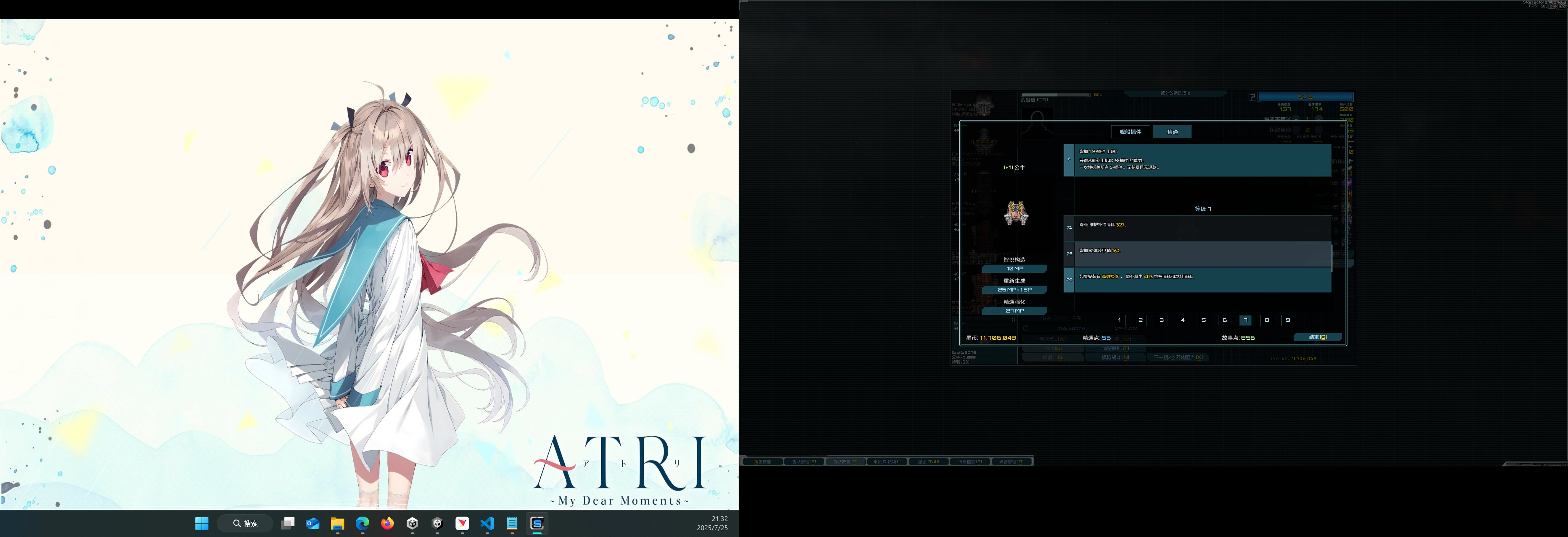Open Visual Studio Code from taskbar
The height and width of the screenshot is (537, 1568).
click(487, 523)
